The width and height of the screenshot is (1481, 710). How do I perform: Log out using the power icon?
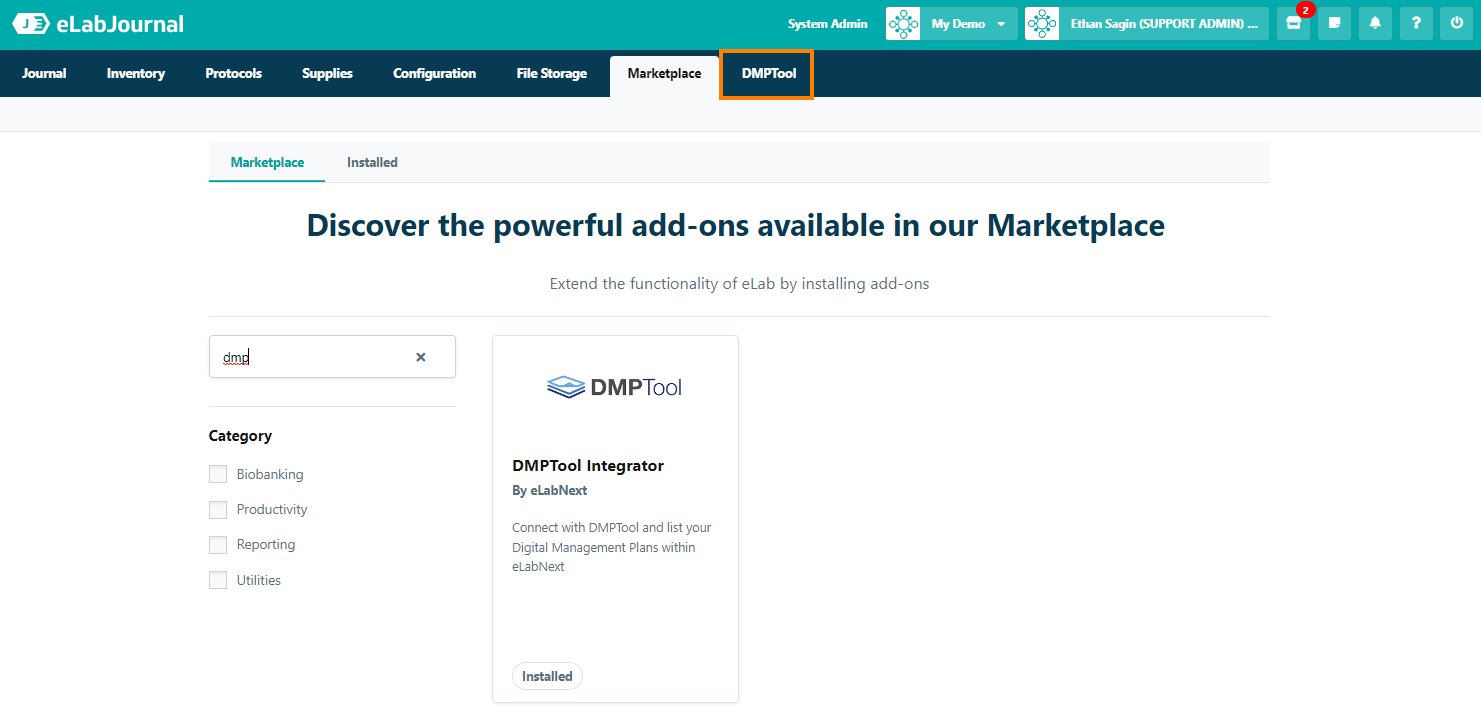[1457, 24]
